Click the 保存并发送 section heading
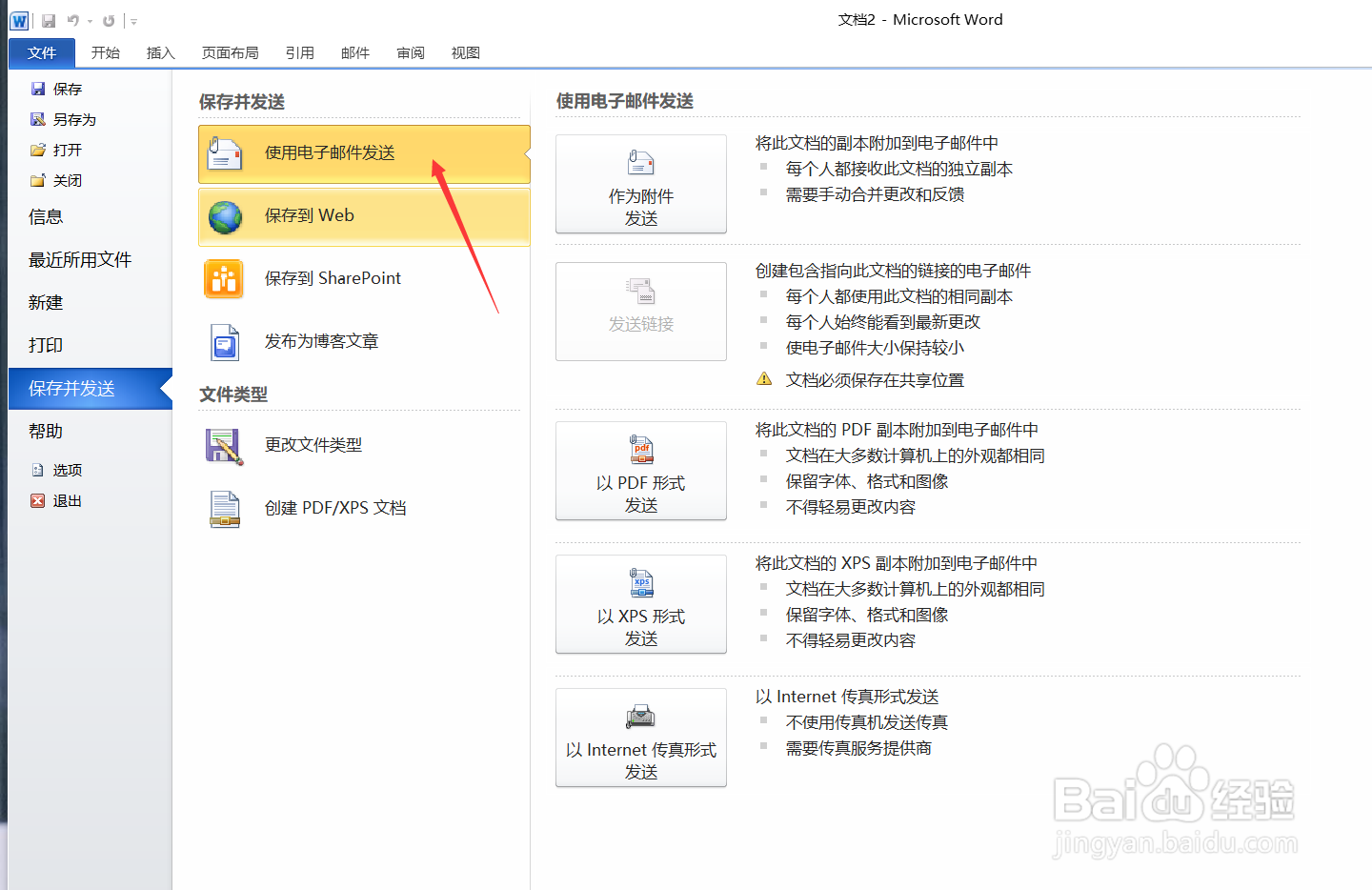 [x=242, y=102]
